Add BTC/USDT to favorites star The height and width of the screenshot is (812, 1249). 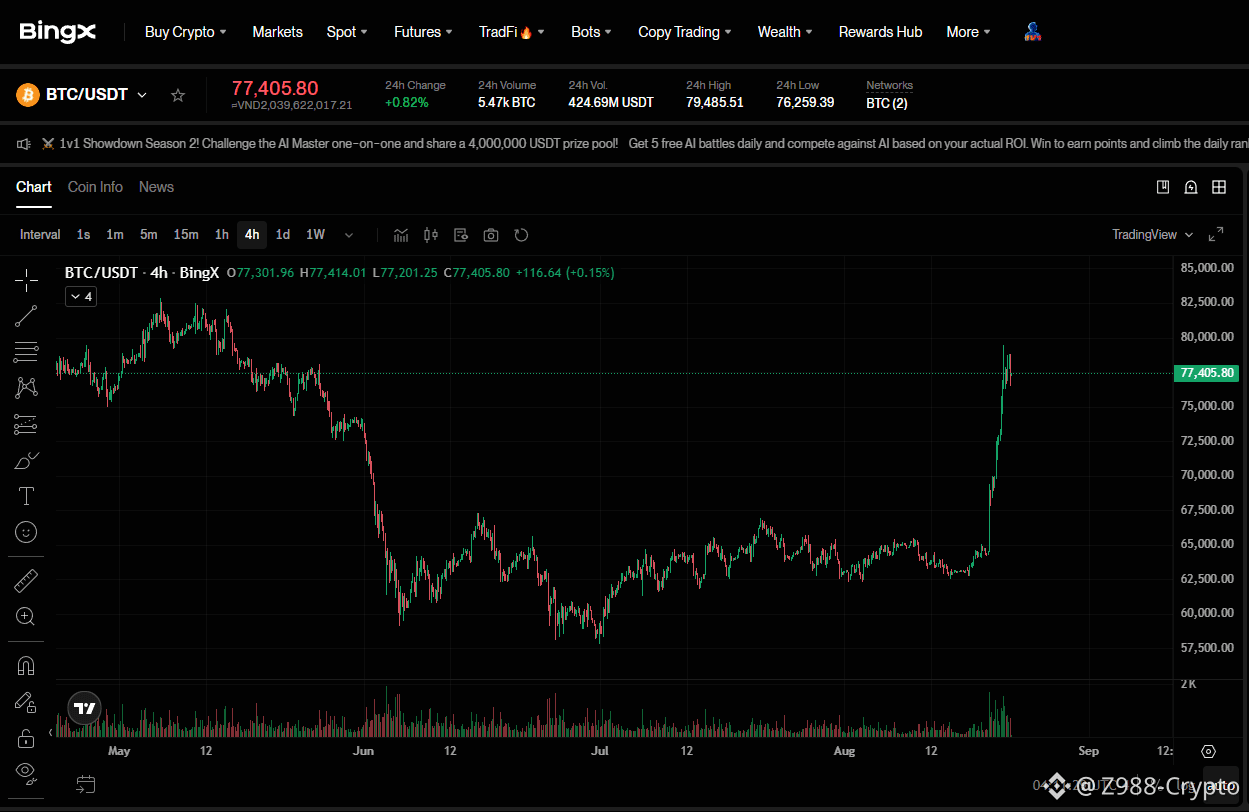pos(178,95)
